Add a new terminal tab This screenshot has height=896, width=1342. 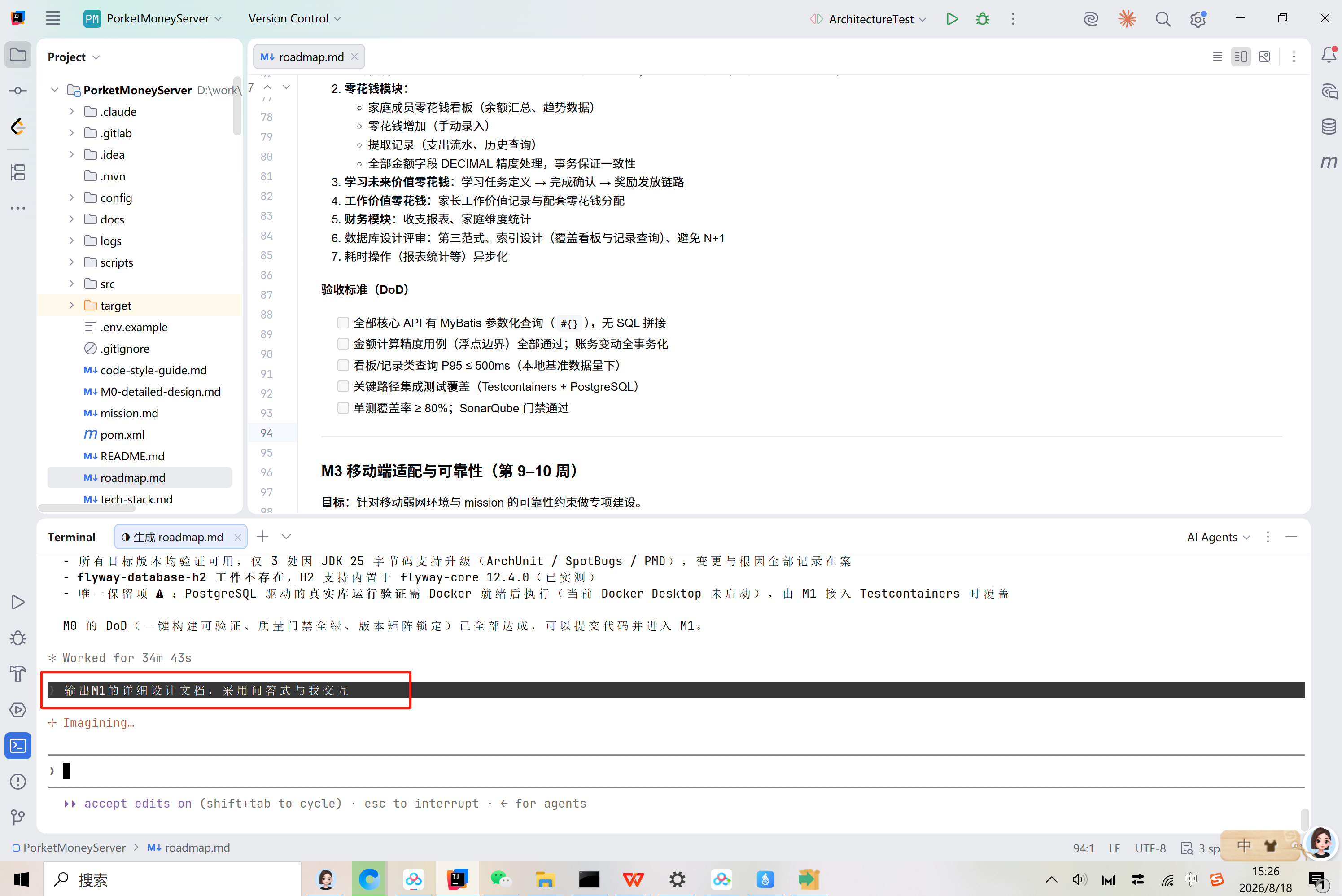[x=262, y=536]
